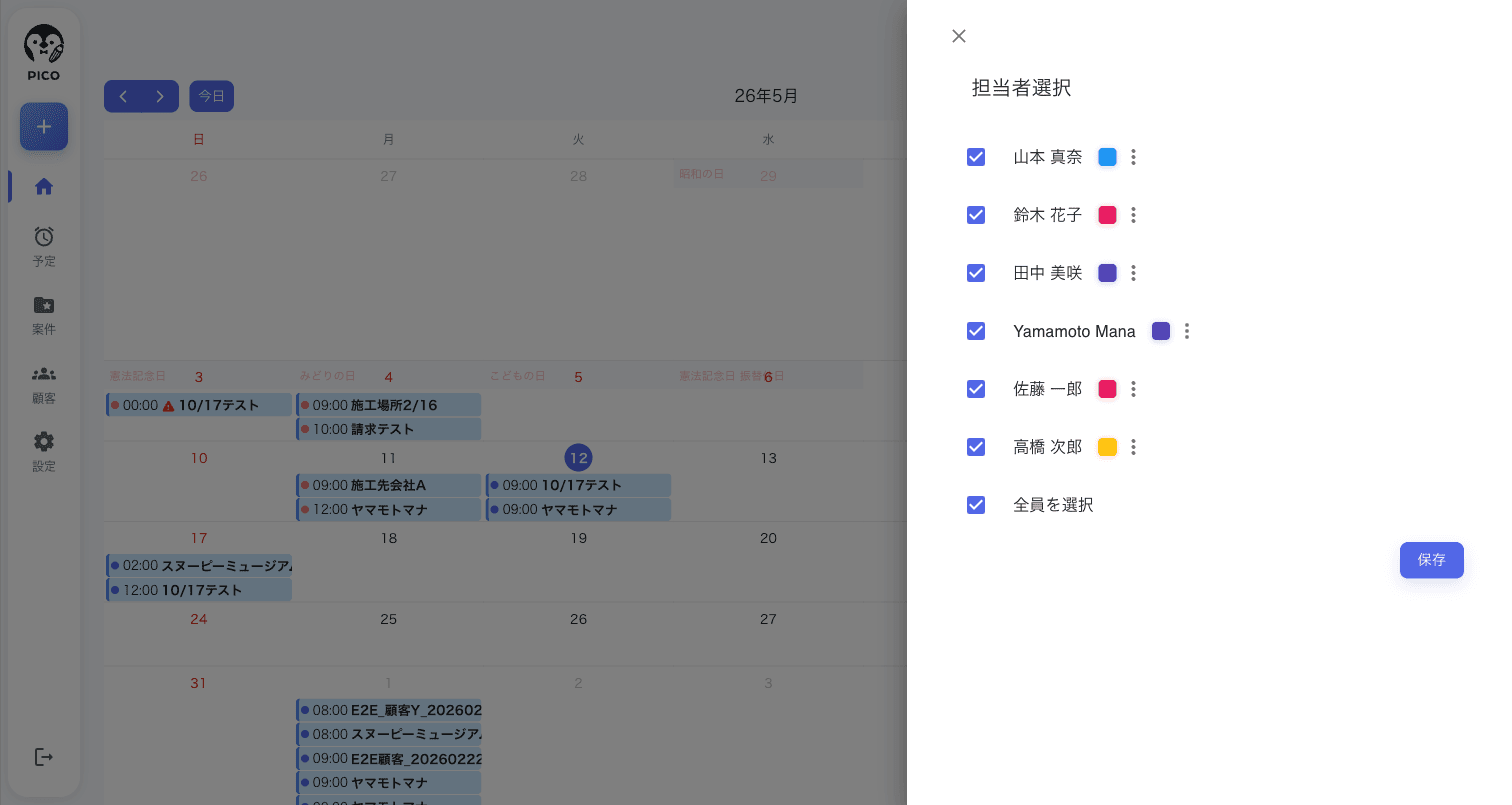
Task: Open three-dot menu for Yamamoto Mana
Action: click(1187, 331)
